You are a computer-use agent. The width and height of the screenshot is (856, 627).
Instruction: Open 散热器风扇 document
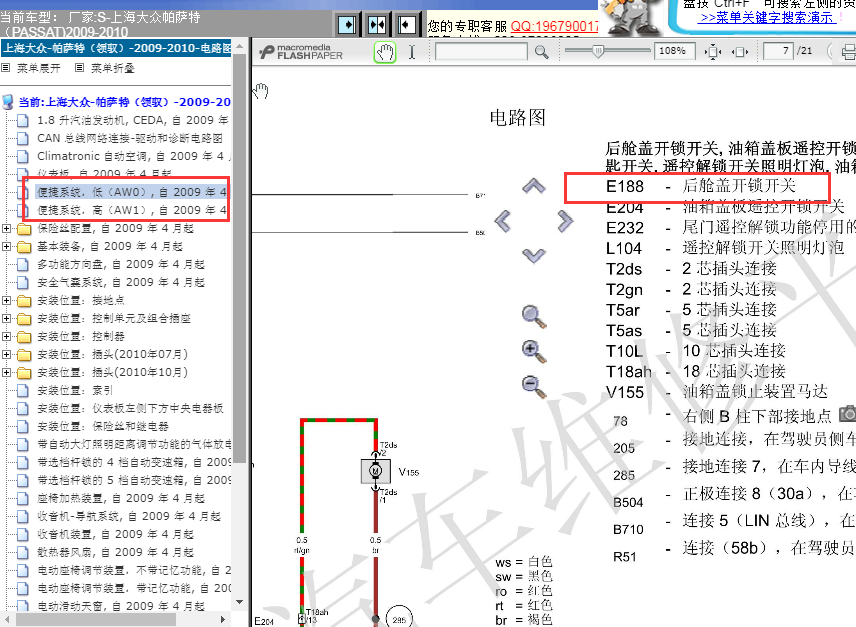pyautogui.click(x=115, y=552)
